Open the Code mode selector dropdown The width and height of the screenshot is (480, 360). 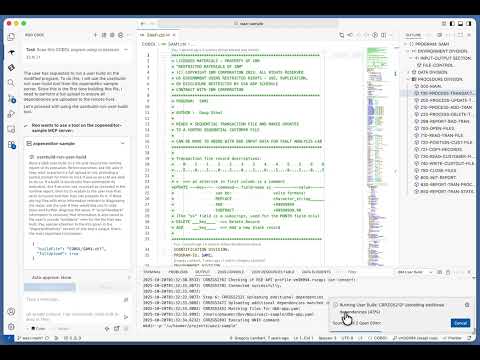38,328
